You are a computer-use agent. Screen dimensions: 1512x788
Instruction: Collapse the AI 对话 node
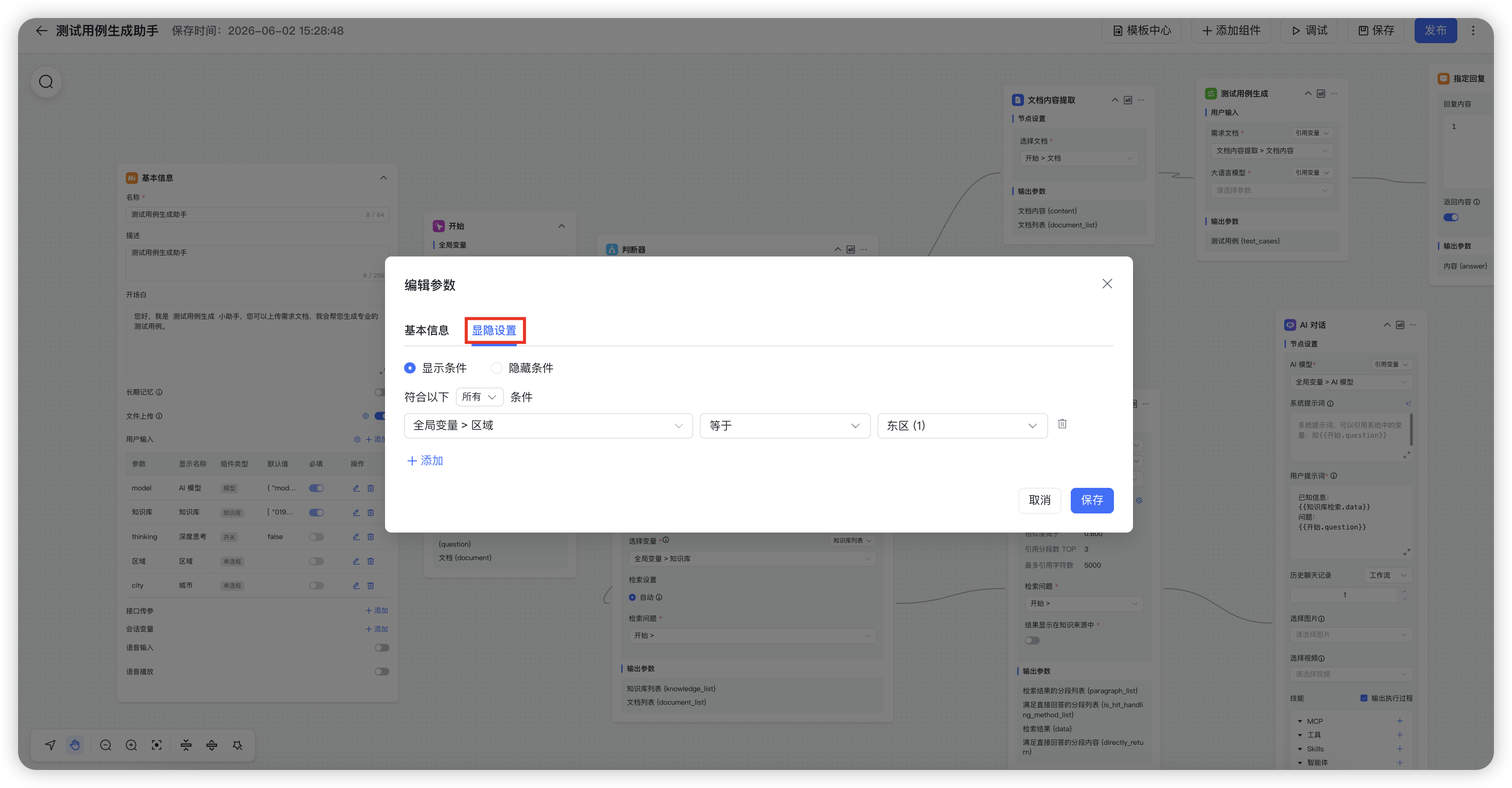pos(1387,325)
